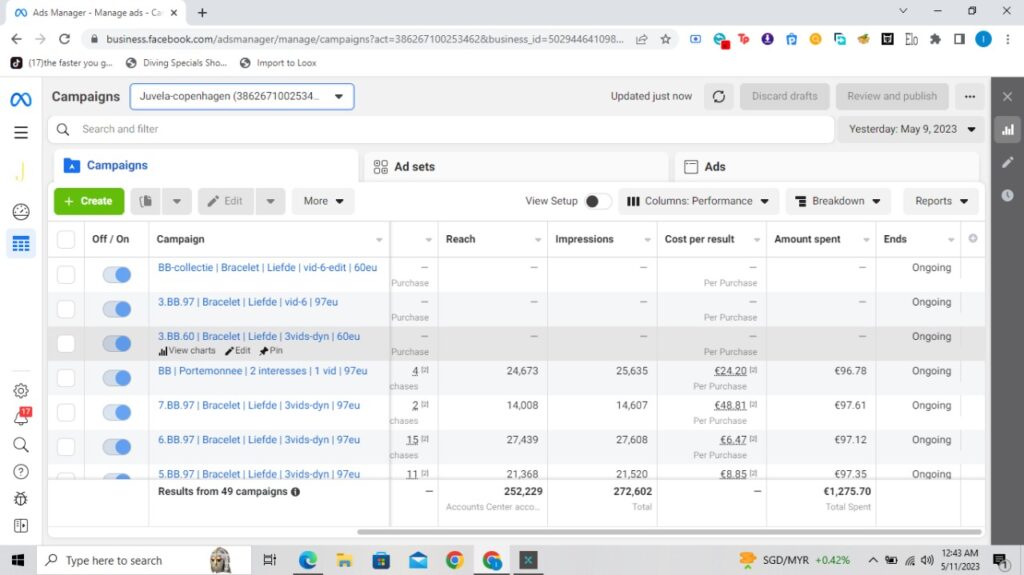Turn off the 3.BB.97 vid-6 campaign

click(117, 309)
